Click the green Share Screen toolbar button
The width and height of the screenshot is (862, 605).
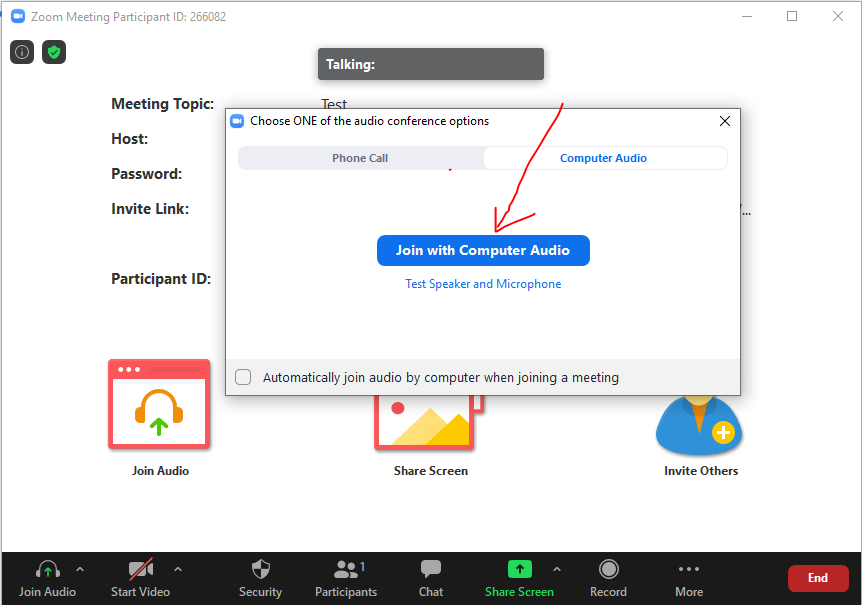point(519,579)
